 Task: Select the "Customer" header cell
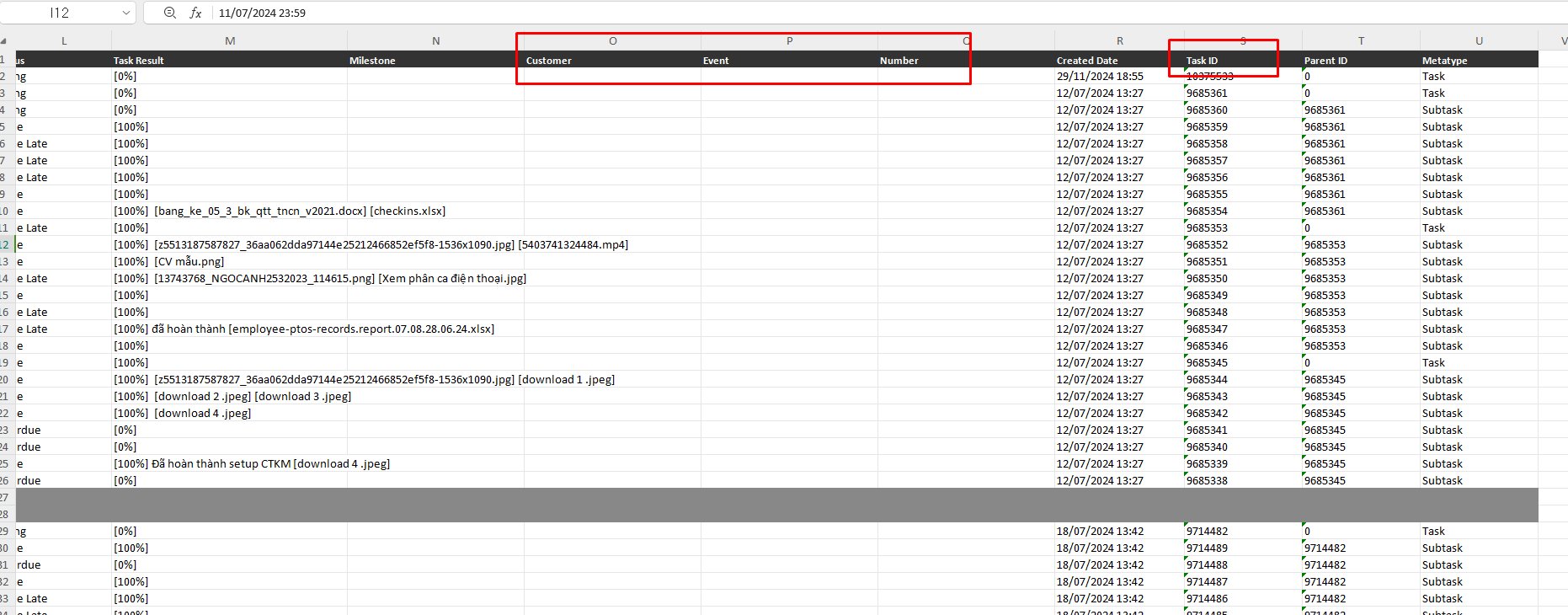pos(613,60)
